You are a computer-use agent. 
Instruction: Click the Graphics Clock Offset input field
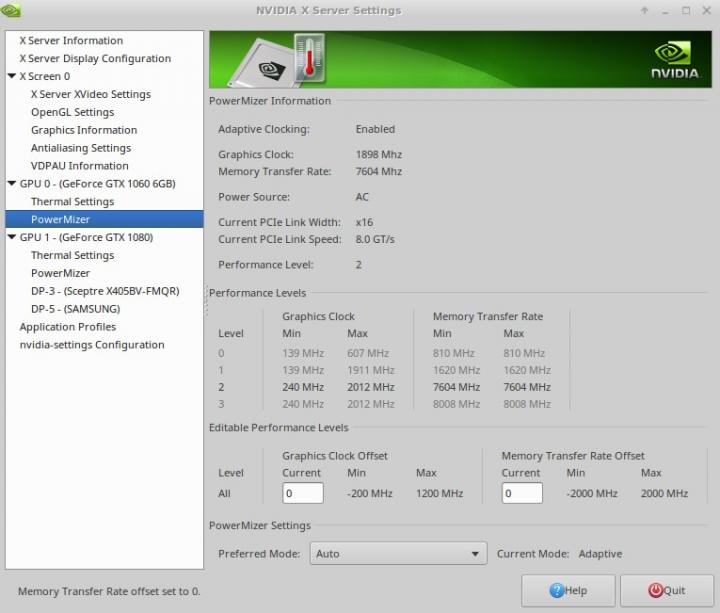(303, 493)
